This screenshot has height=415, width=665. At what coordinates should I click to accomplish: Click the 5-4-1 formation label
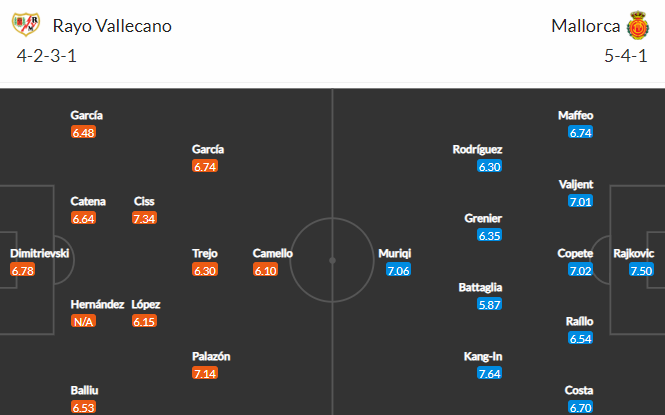(x=626, y=56)
